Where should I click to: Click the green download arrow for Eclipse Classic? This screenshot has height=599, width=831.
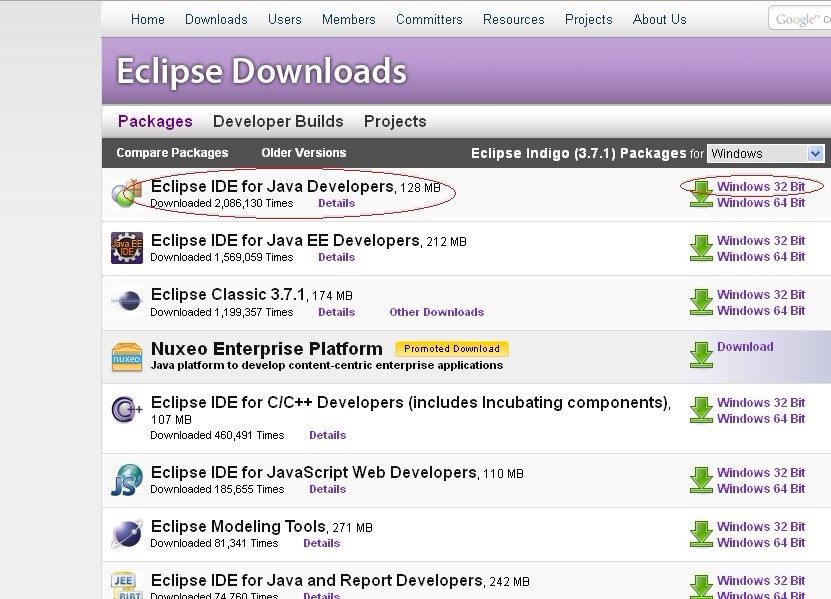point(701,302)
